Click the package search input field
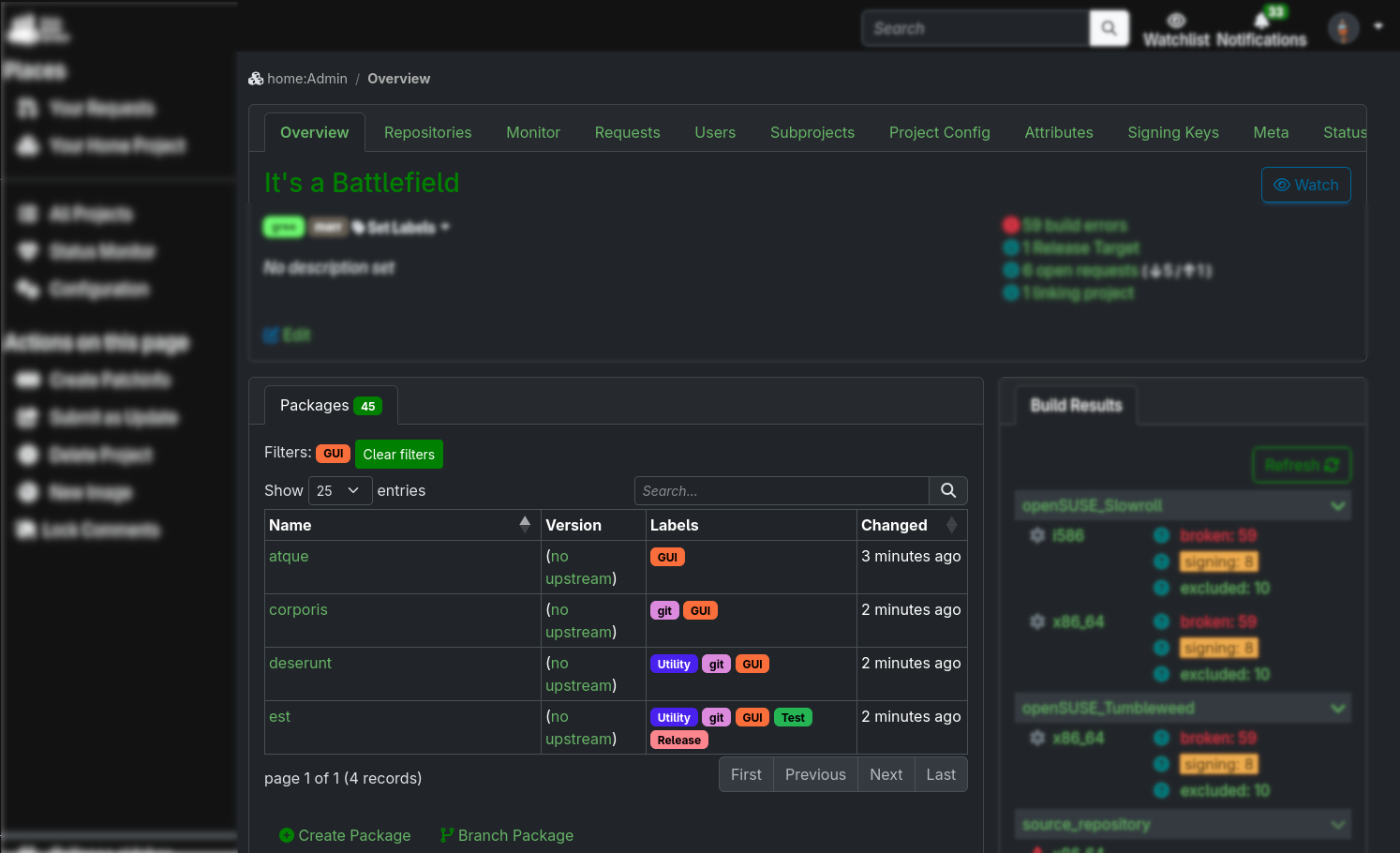 [x=782, y=490]
